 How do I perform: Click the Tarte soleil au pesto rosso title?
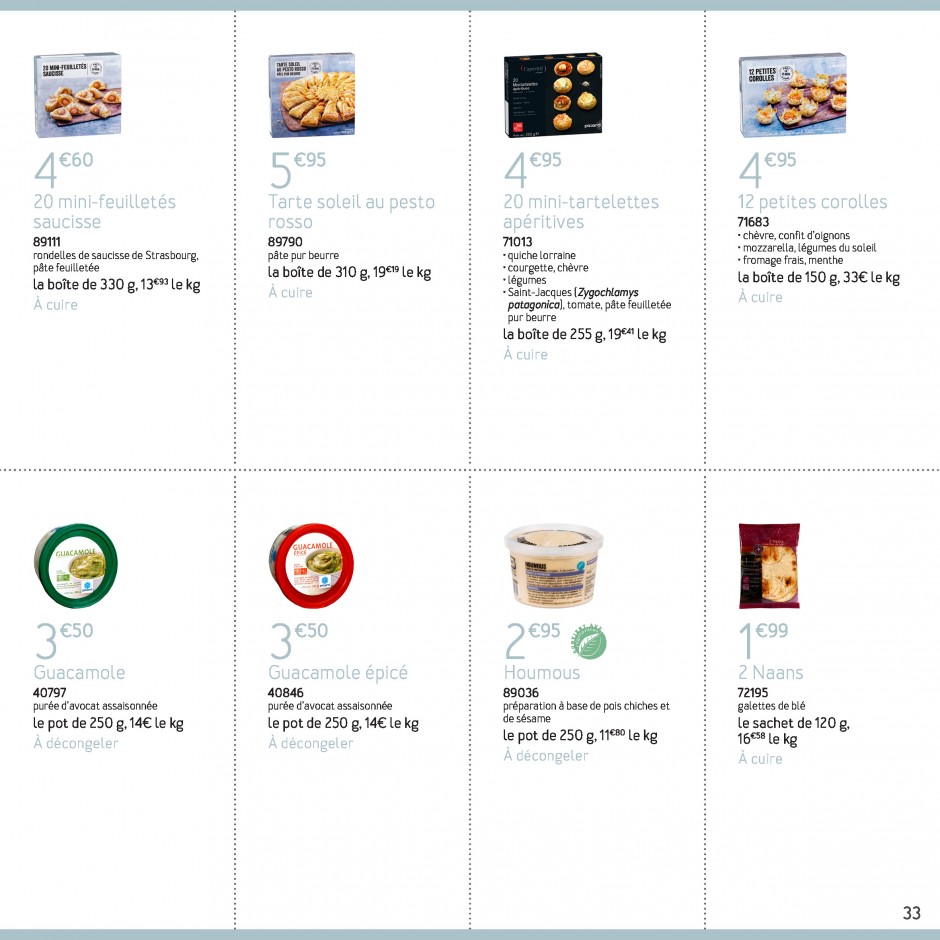(351, 212)
